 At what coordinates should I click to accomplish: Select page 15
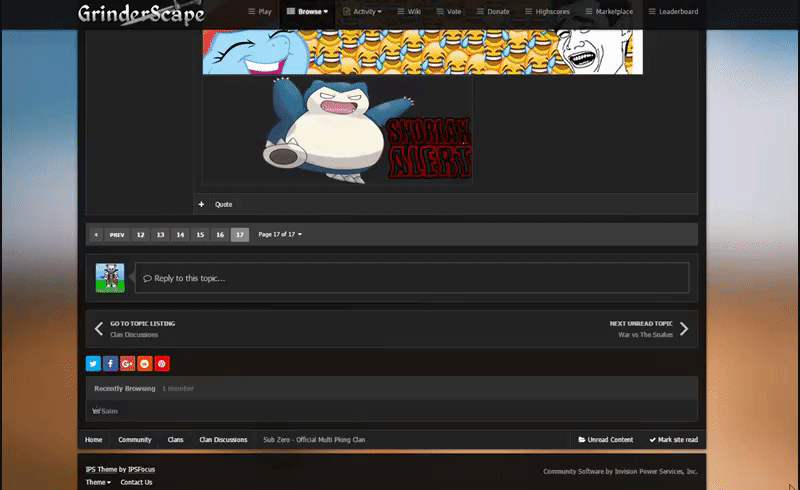coord(200,235)
